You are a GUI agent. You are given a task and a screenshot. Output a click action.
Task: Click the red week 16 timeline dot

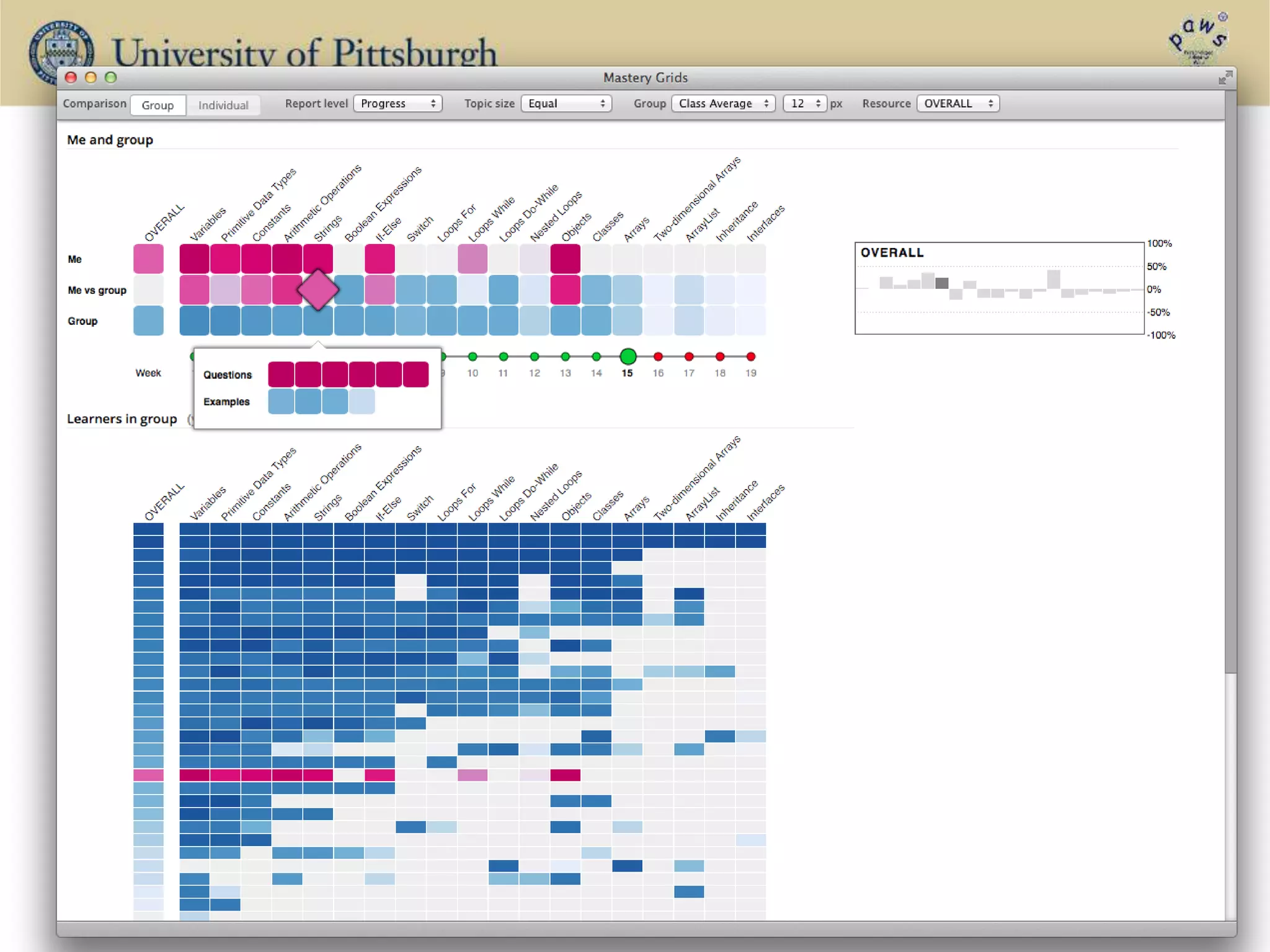pyautogui.click(x=658, y=356)
